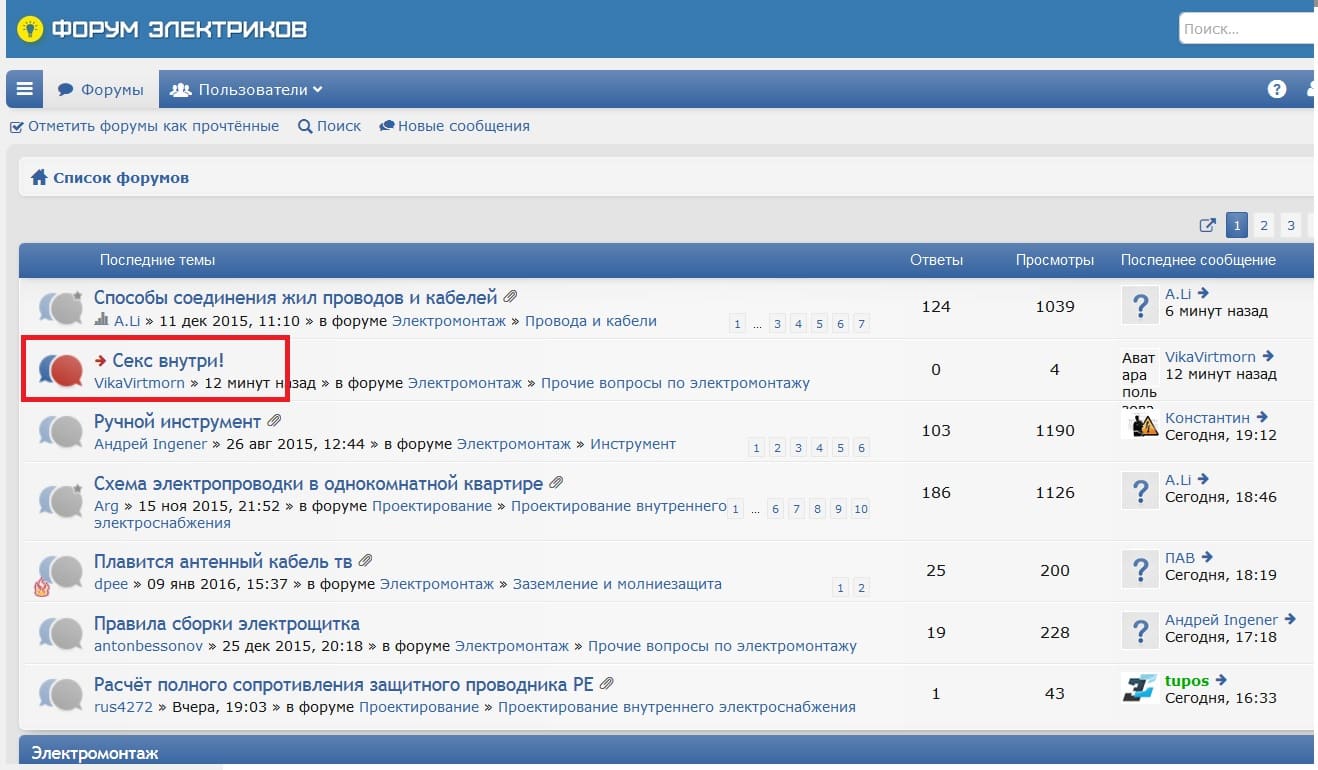Click the unread topic icon for Ручной инструмент

[59, 431]
